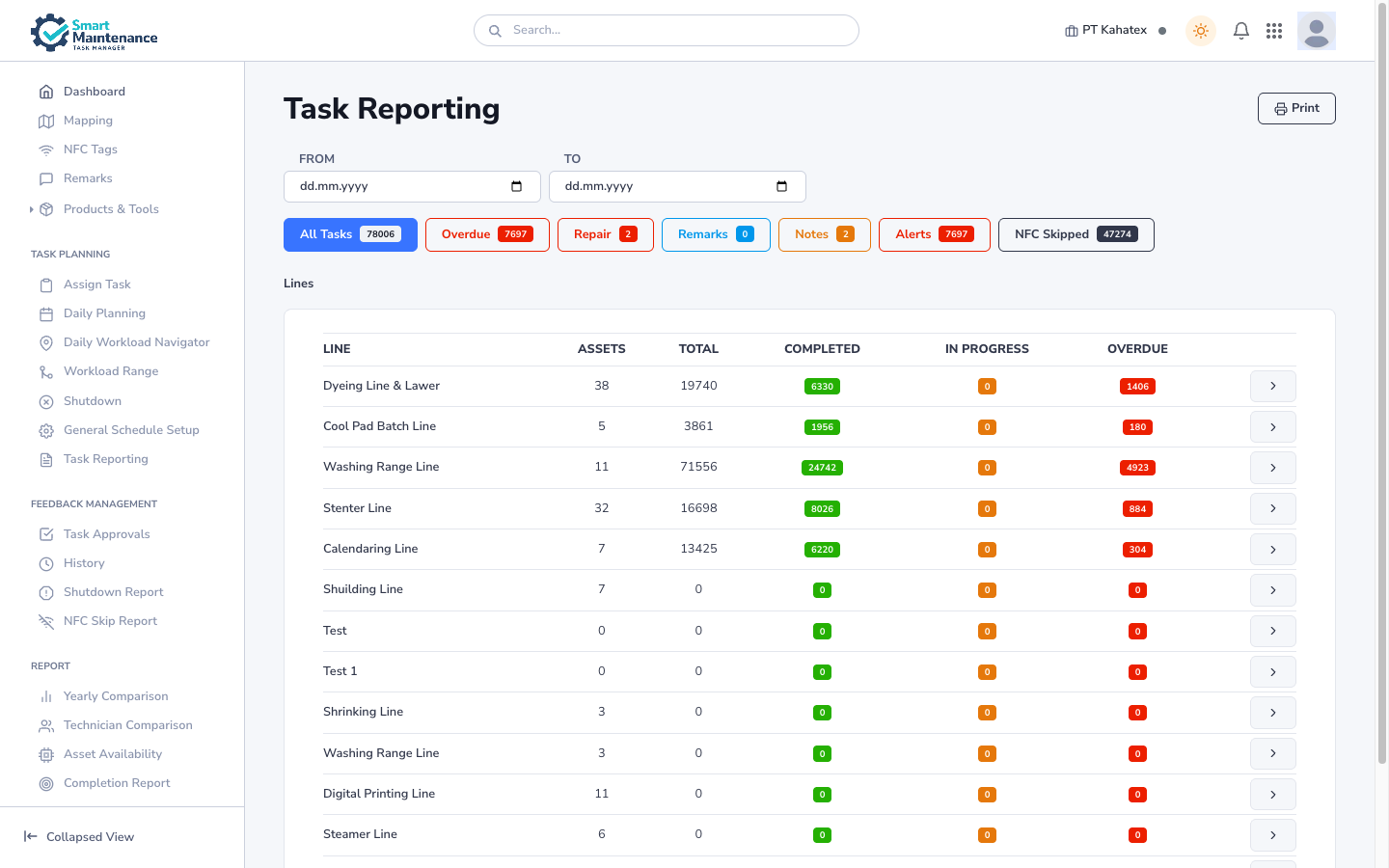Open the FROM date calendar picker
The image size is (1389, 868).
tap(516, 186)
